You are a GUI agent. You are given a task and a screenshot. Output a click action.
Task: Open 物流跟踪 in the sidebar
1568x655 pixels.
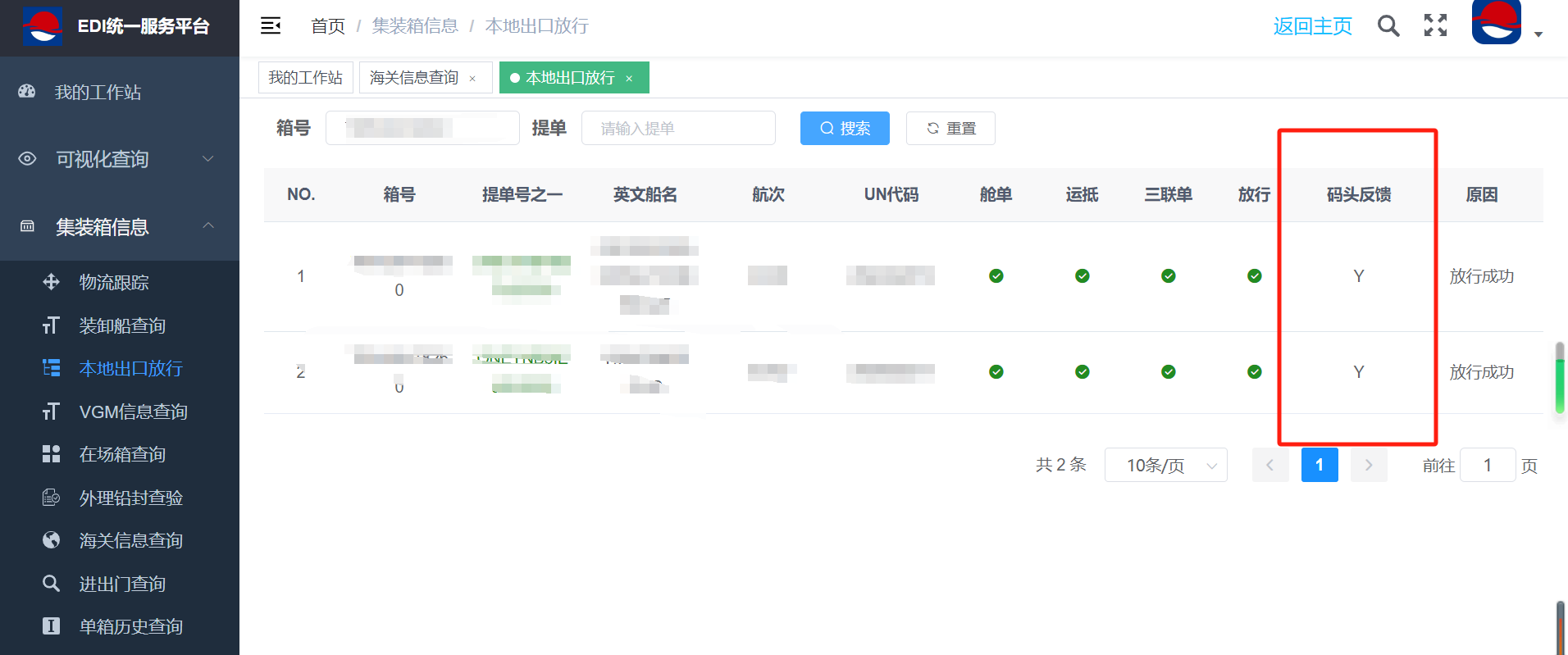[x=114, y=283]
